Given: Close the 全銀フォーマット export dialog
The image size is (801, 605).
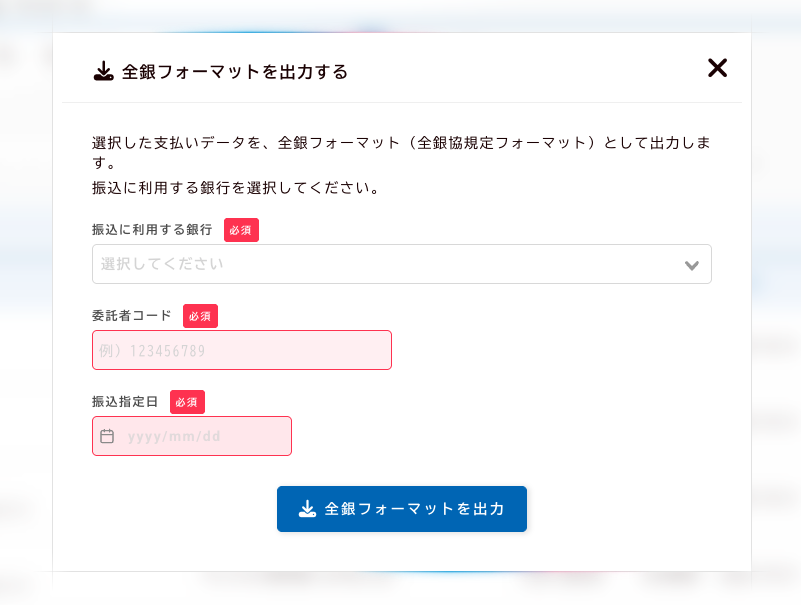Looking at the screenshot, I should coord(717,68).
